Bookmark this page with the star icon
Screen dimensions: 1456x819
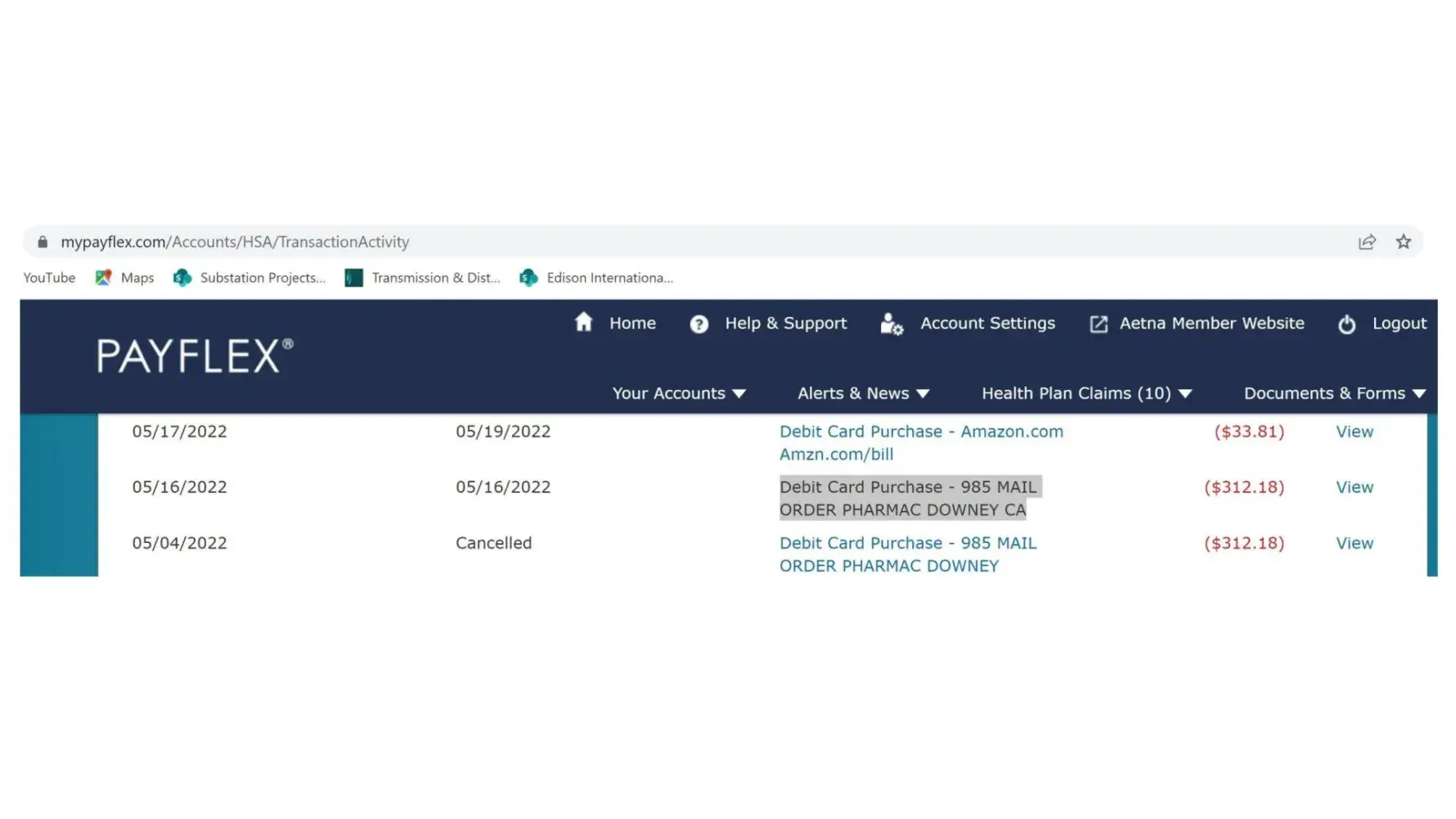(x=1404, y=242)
